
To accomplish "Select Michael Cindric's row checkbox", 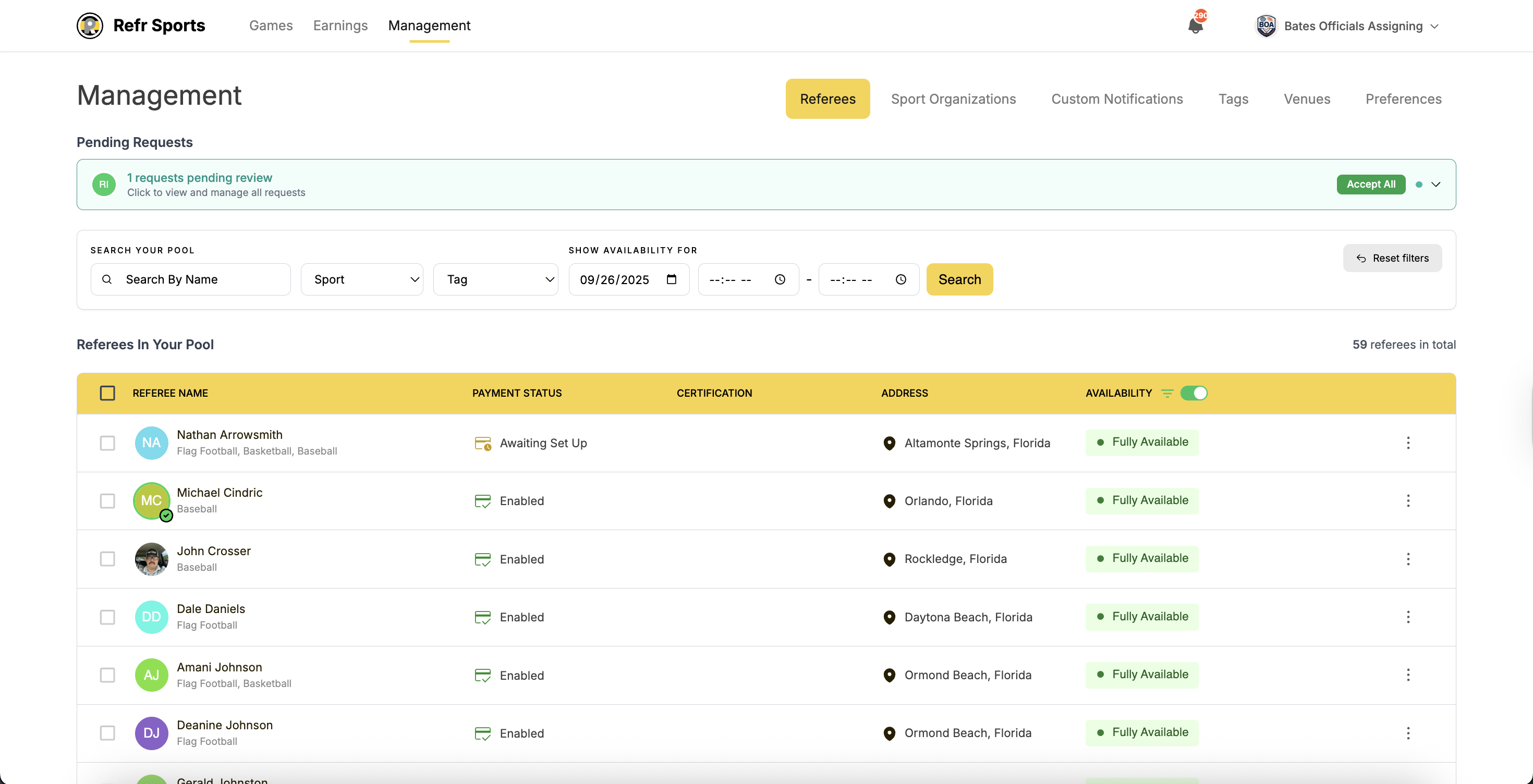I will coord(107,501).
